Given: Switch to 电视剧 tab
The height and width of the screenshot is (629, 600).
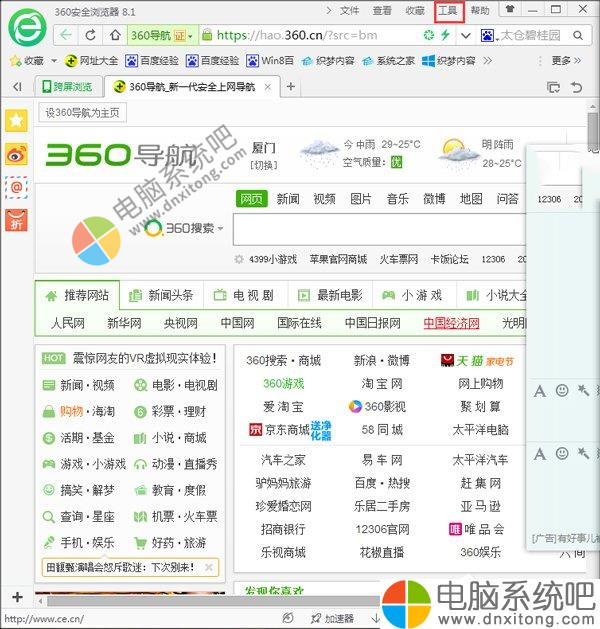Looking at the screenshot, I should [x=244, y=296].
